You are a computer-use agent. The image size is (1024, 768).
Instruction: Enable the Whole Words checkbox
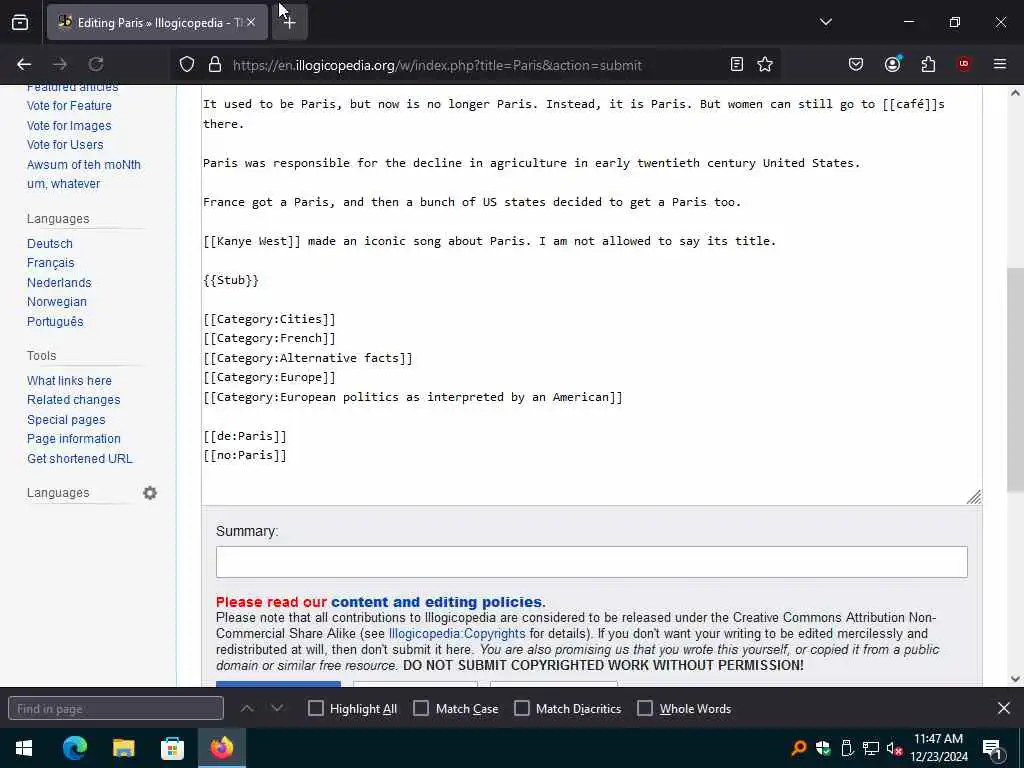[x=645, y=709]
